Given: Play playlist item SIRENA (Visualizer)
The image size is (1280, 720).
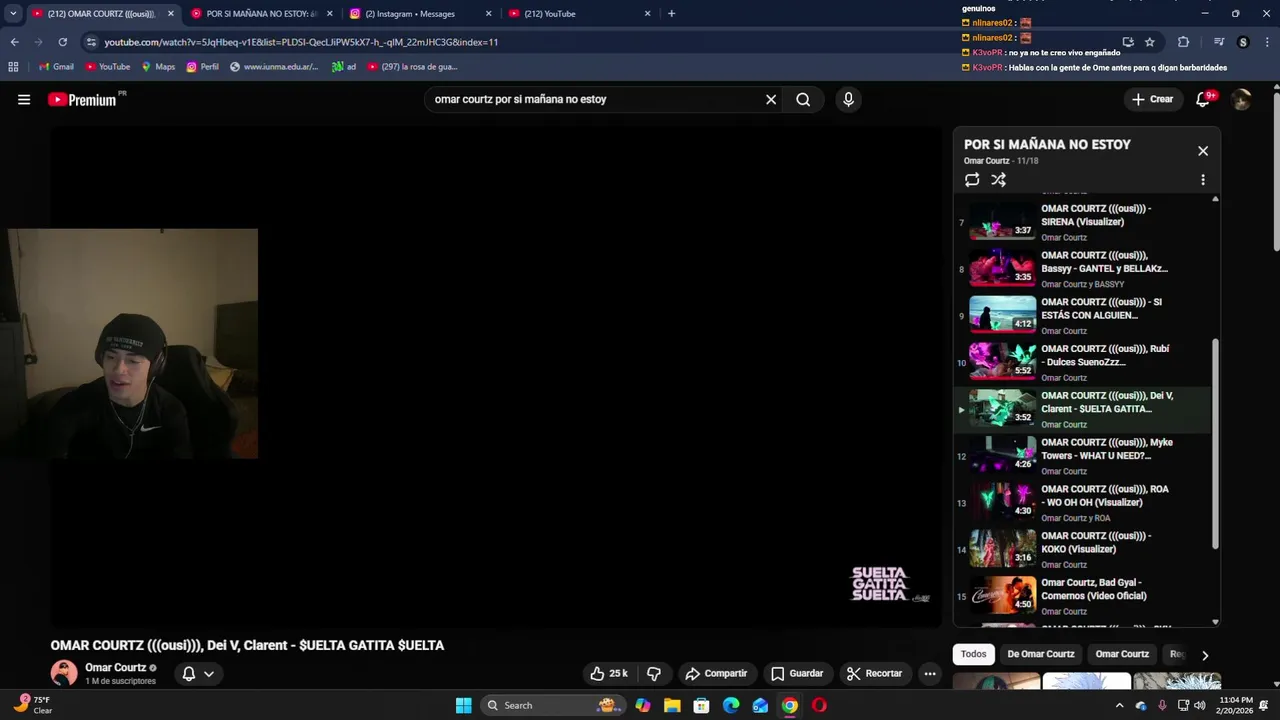Looking at the screenshot, I should click(x=1084, y=222).
